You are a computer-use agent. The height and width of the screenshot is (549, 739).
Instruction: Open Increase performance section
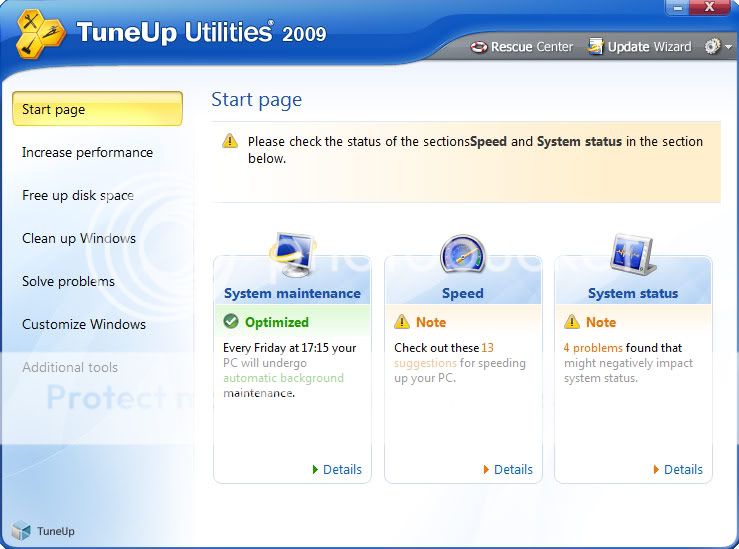pos(87,152)
